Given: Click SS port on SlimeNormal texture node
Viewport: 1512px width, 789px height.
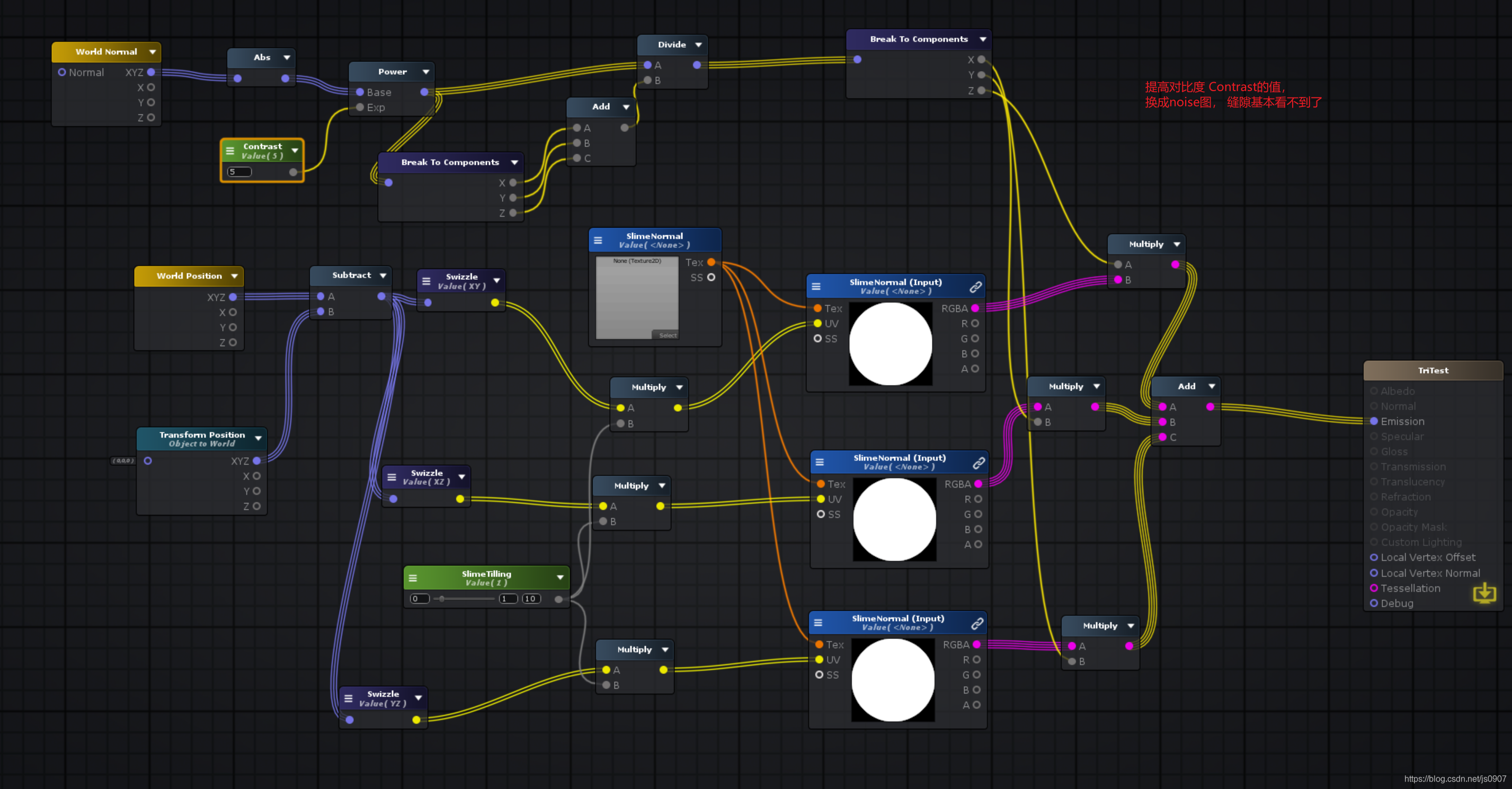Looking at the screenshot, I should [711, 277].
